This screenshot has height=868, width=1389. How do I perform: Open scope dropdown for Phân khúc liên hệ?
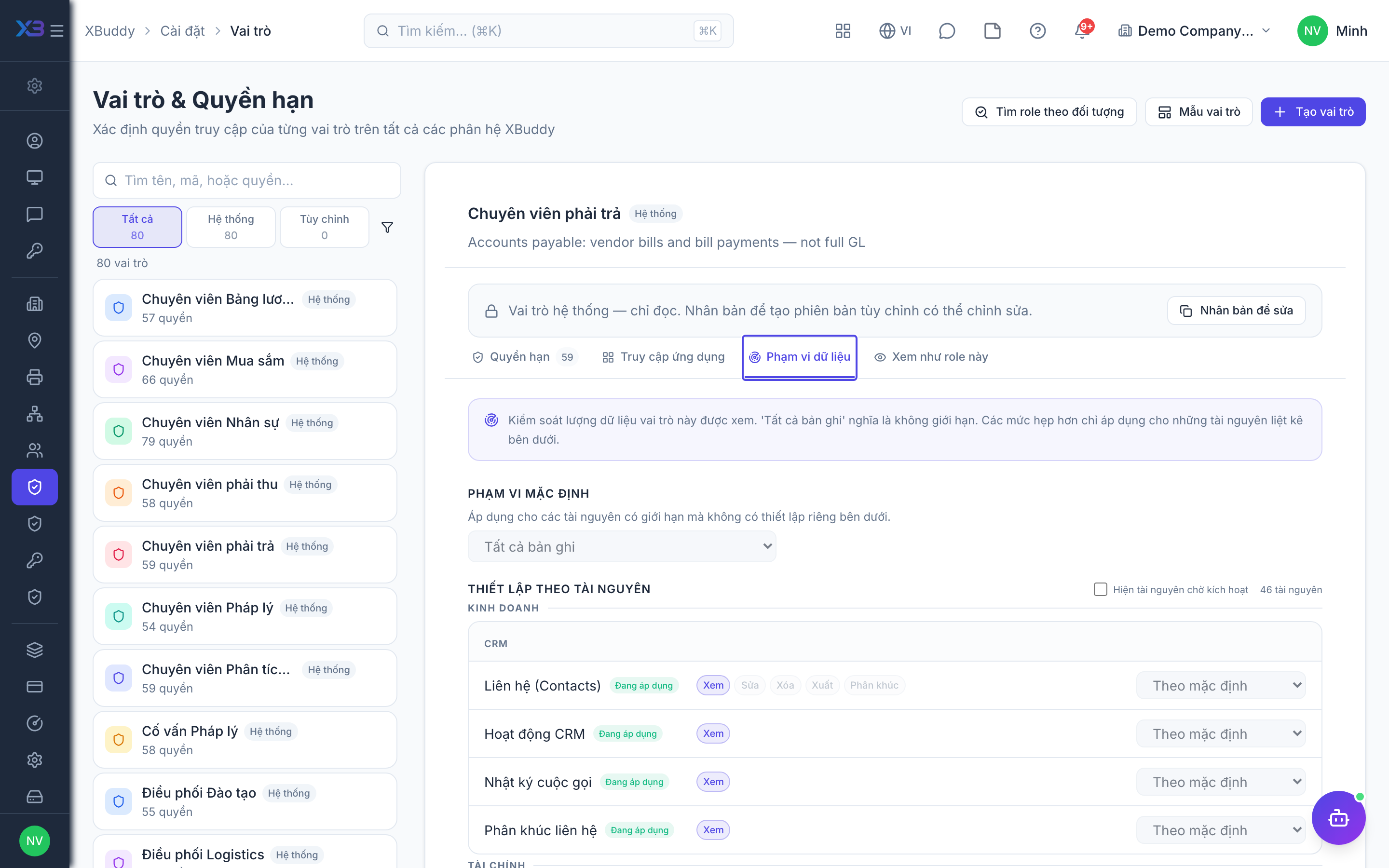(x=1221, y=830)
